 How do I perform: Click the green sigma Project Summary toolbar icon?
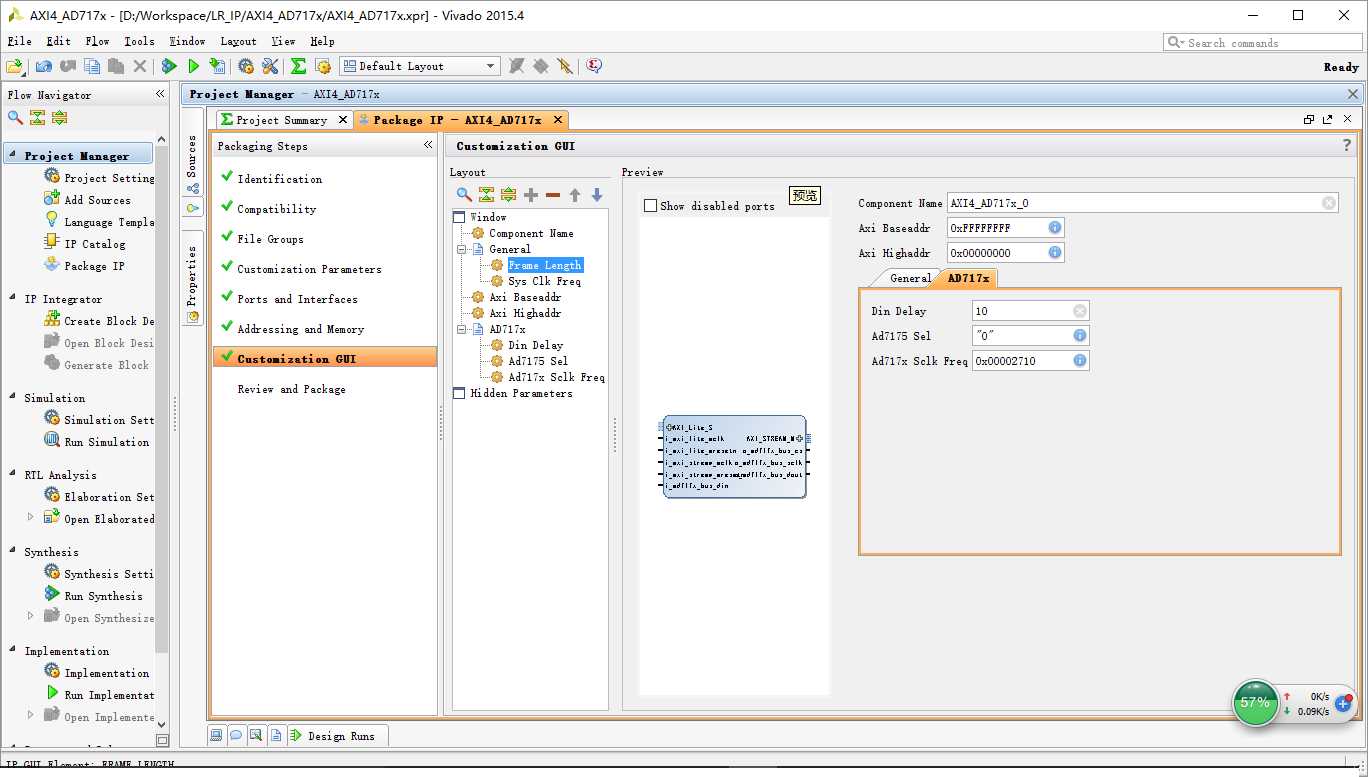(298, 66)
